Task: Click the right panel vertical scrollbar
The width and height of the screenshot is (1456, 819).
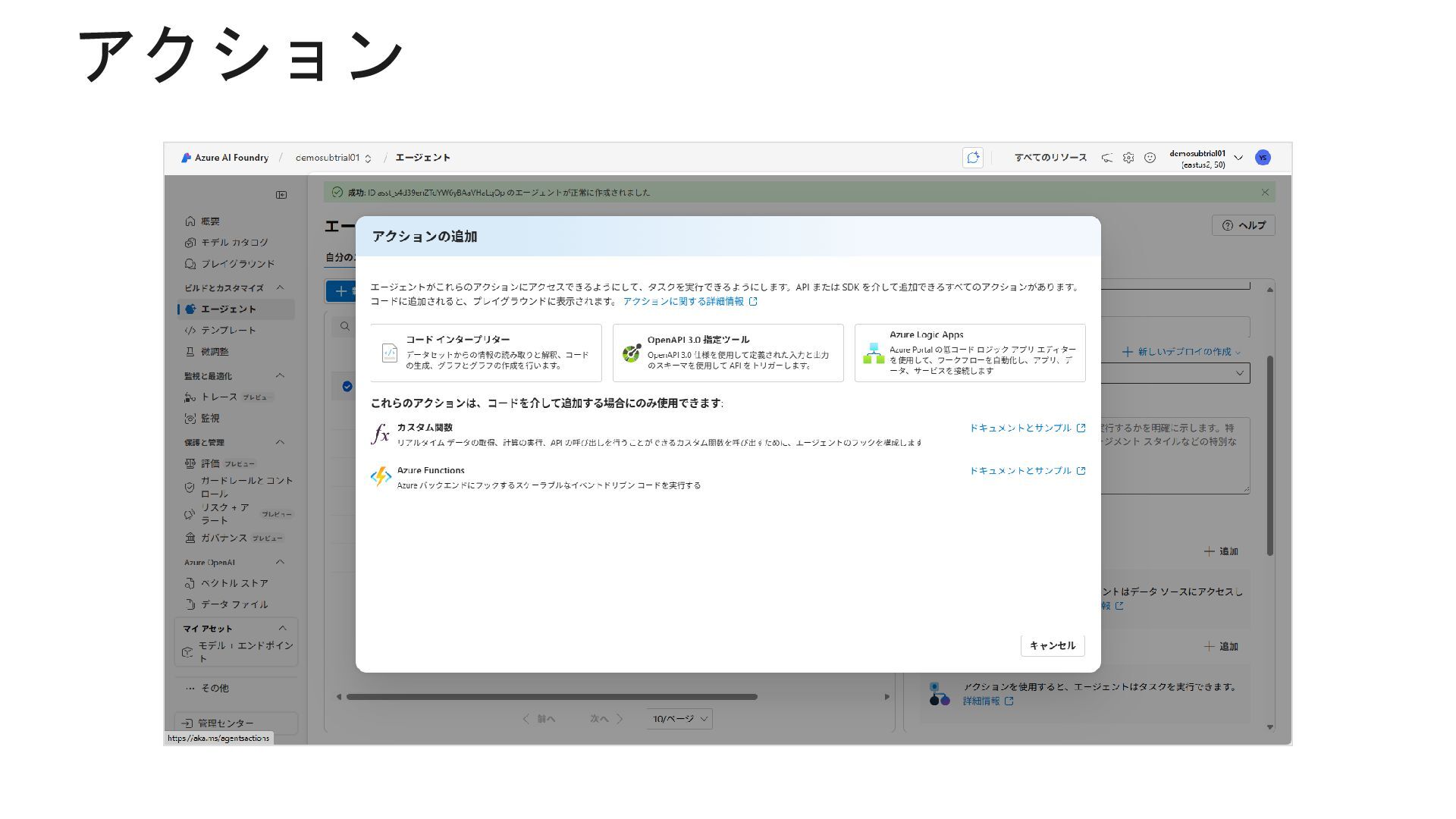Action: tap(1270, 455)
